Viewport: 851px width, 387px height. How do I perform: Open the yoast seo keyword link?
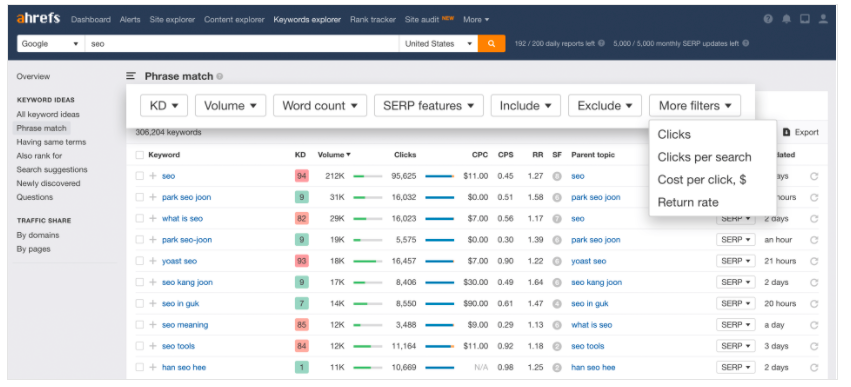click(179, 261)
